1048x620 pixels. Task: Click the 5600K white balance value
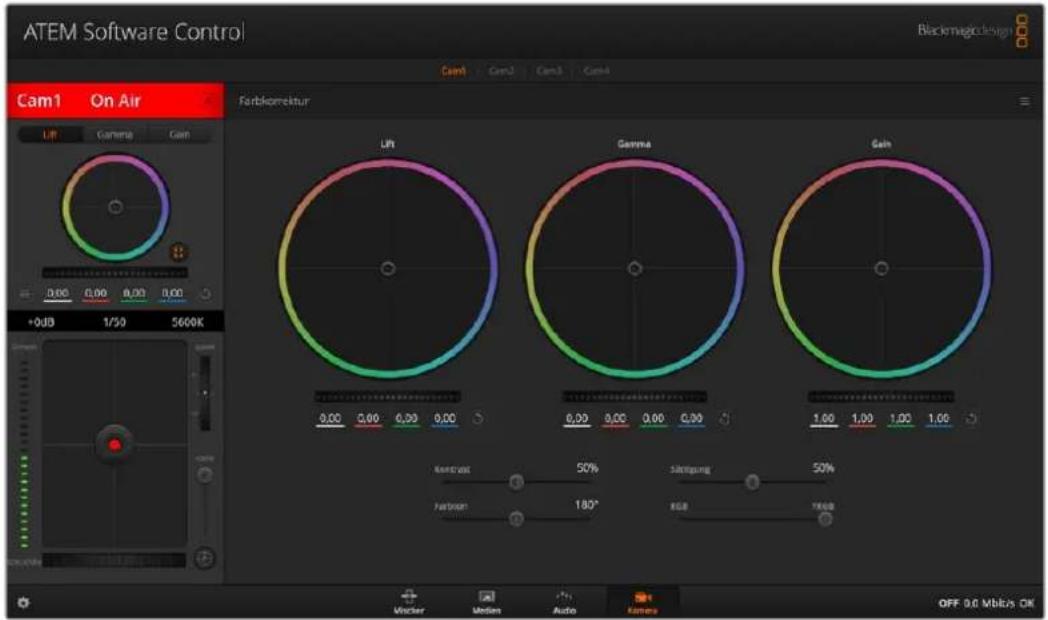pyautogui.click(x=187, y=322)
